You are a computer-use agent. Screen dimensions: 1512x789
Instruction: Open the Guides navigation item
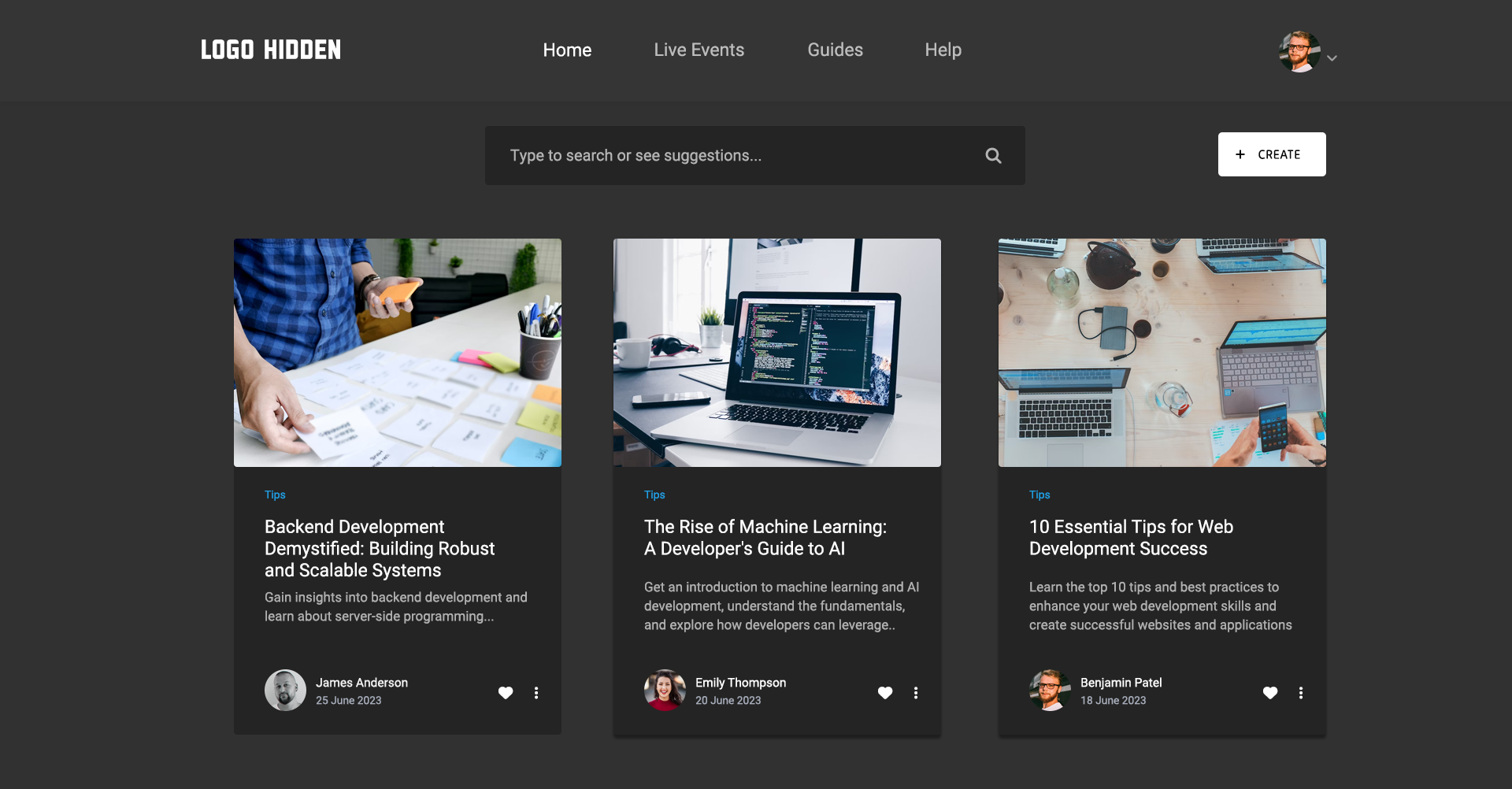[x=836, y=50]
